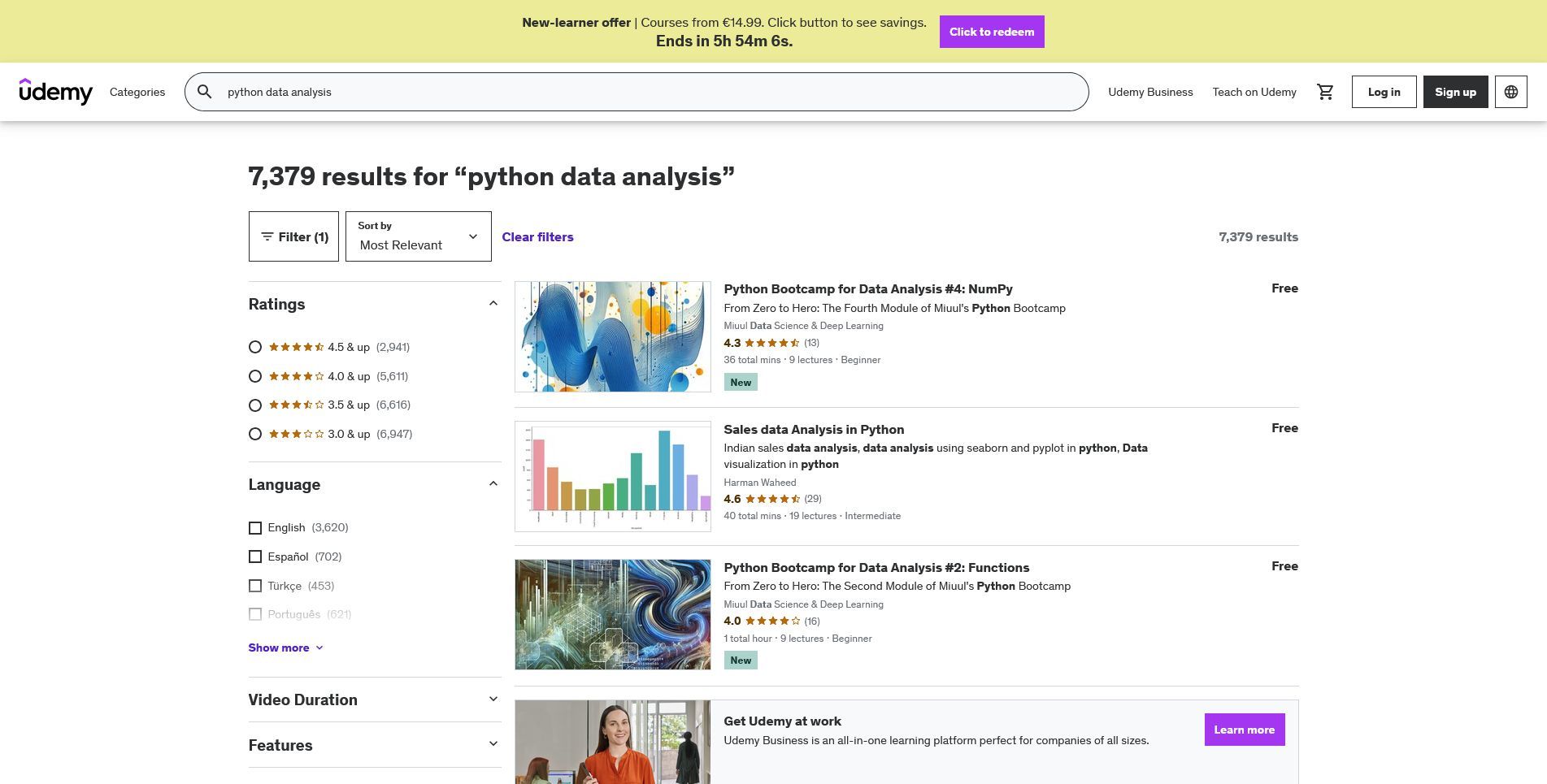The height and width of the screenshot is (784, 1547).
Task: Click to redeem the new-learner offer
Action: coord(992,32)
